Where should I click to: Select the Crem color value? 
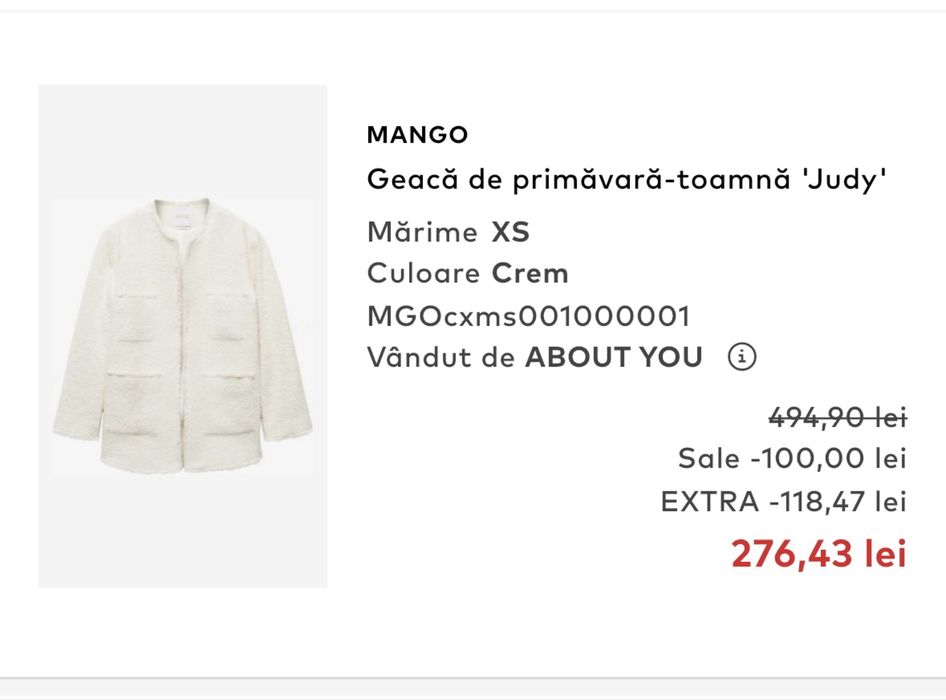(530, 273)
